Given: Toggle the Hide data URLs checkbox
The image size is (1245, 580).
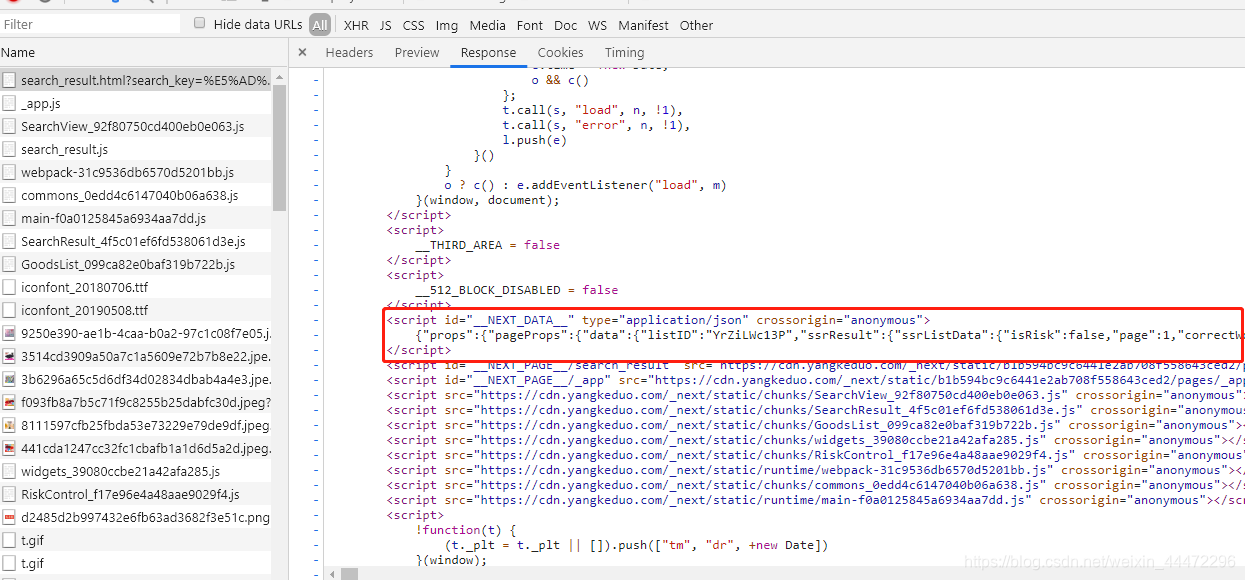Looking at the screenshot, I should click(200, 23).
